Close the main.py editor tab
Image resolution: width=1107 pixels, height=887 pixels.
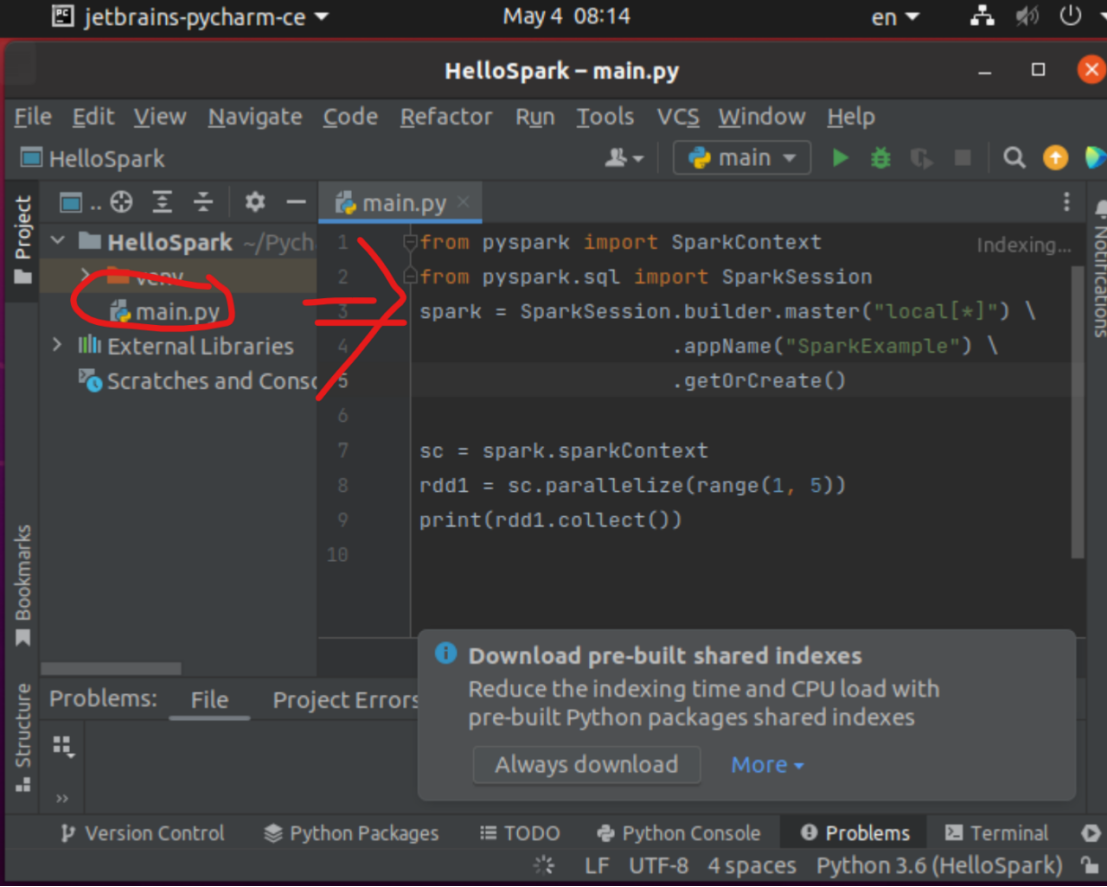click(463, 203)
